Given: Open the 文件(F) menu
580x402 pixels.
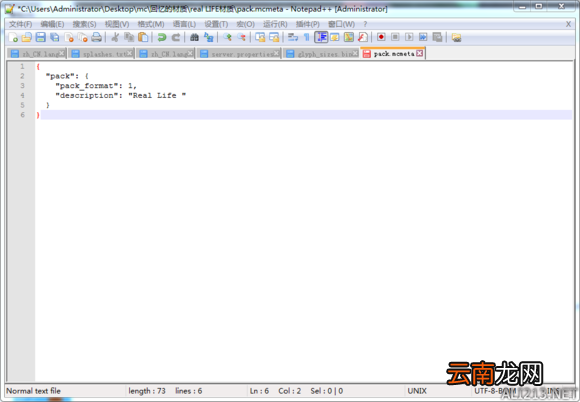Looking at the screenshot, I should (20, 24).
